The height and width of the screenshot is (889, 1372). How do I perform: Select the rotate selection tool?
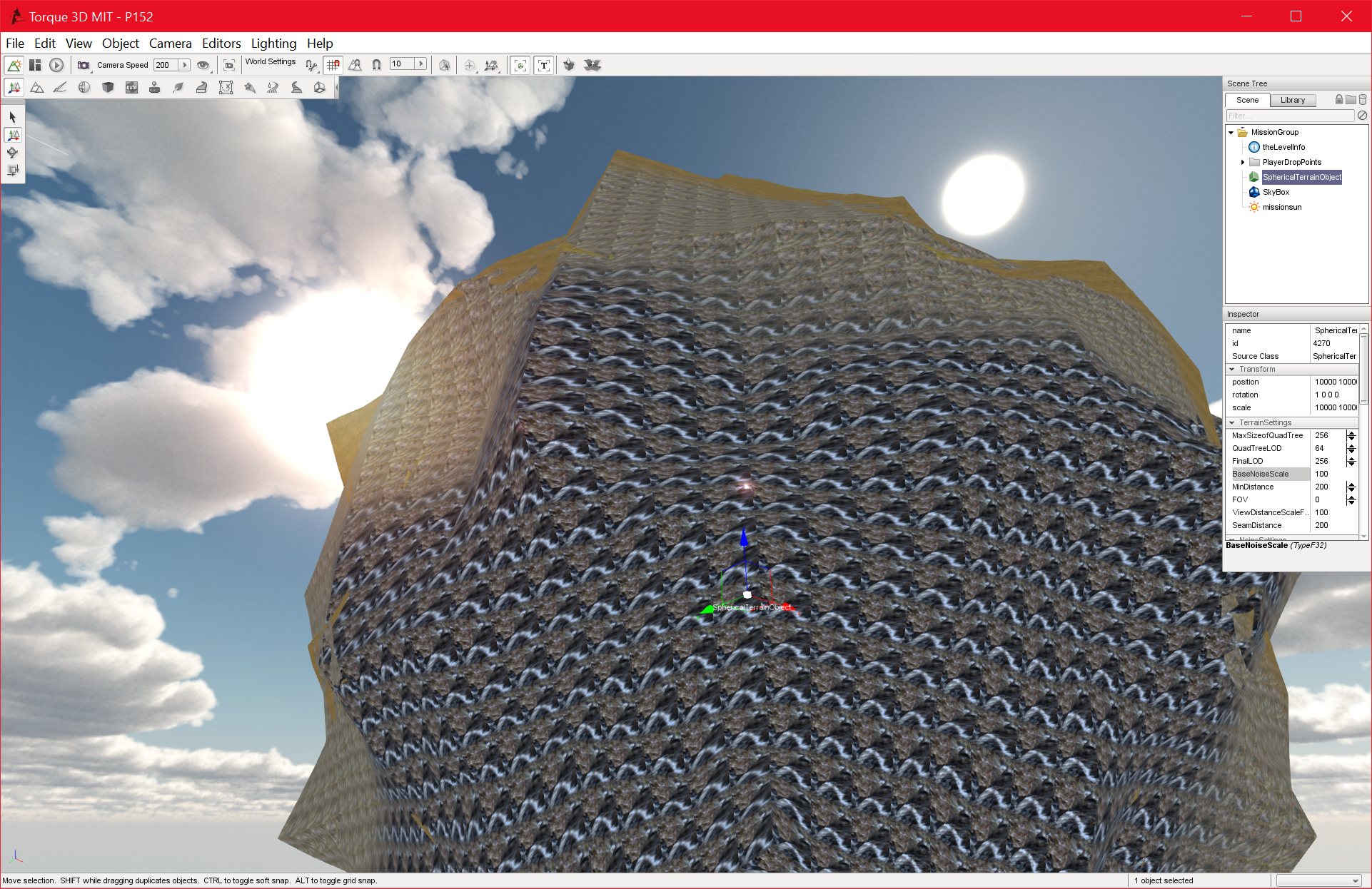pos(13,153)
